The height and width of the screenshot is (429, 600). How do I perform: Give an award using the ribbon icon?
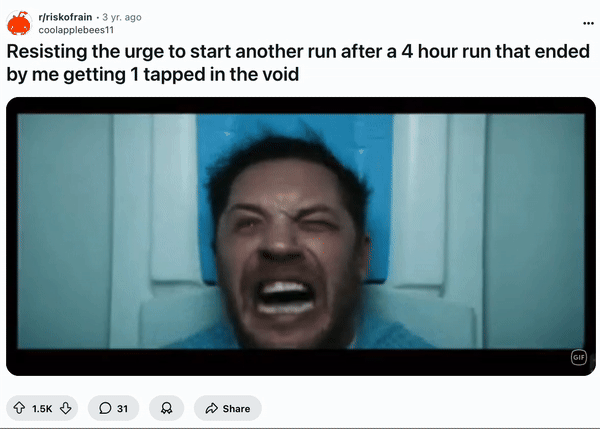click(166, 408)
